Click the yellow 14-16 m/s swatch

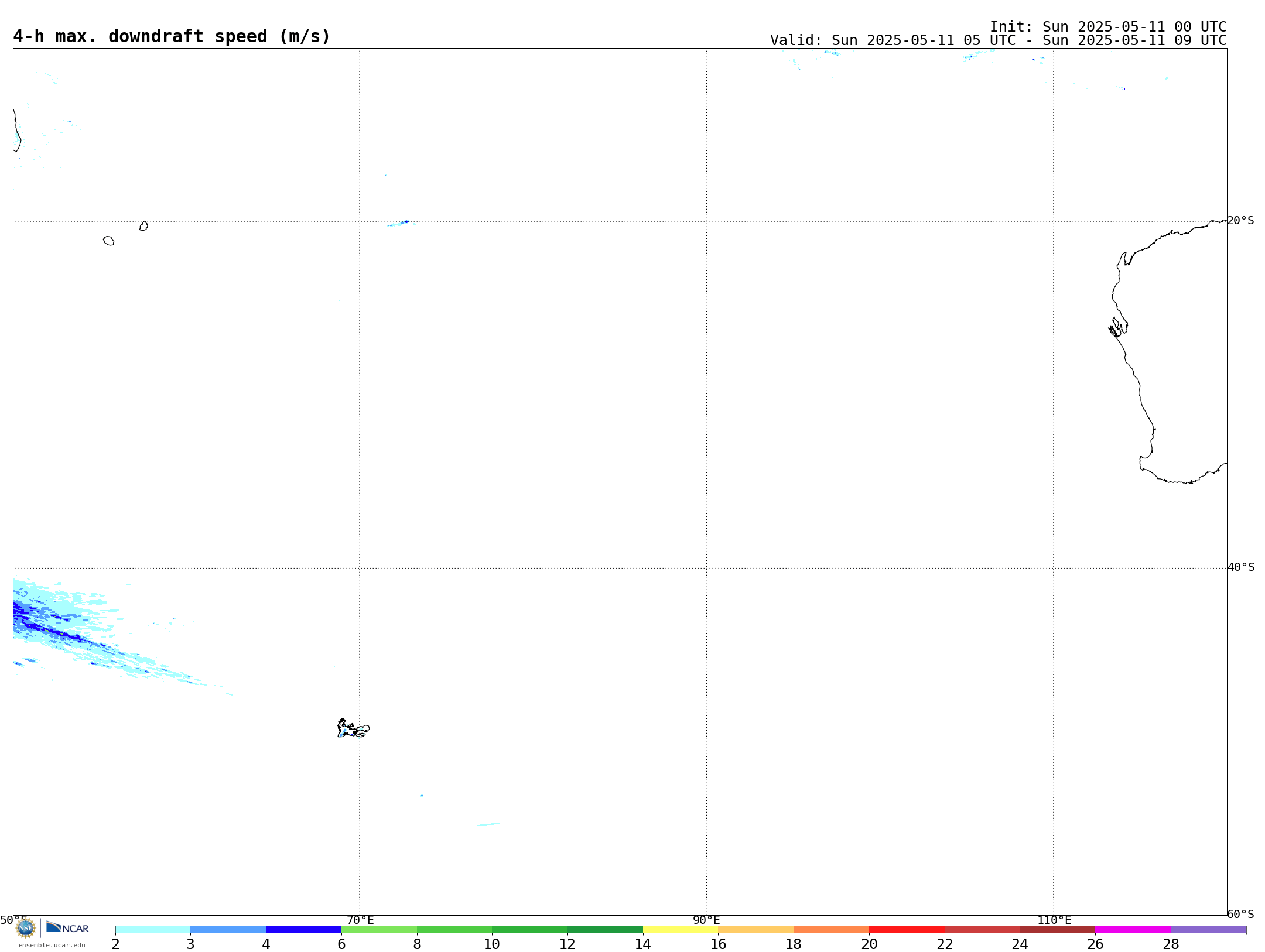point(681,930)
